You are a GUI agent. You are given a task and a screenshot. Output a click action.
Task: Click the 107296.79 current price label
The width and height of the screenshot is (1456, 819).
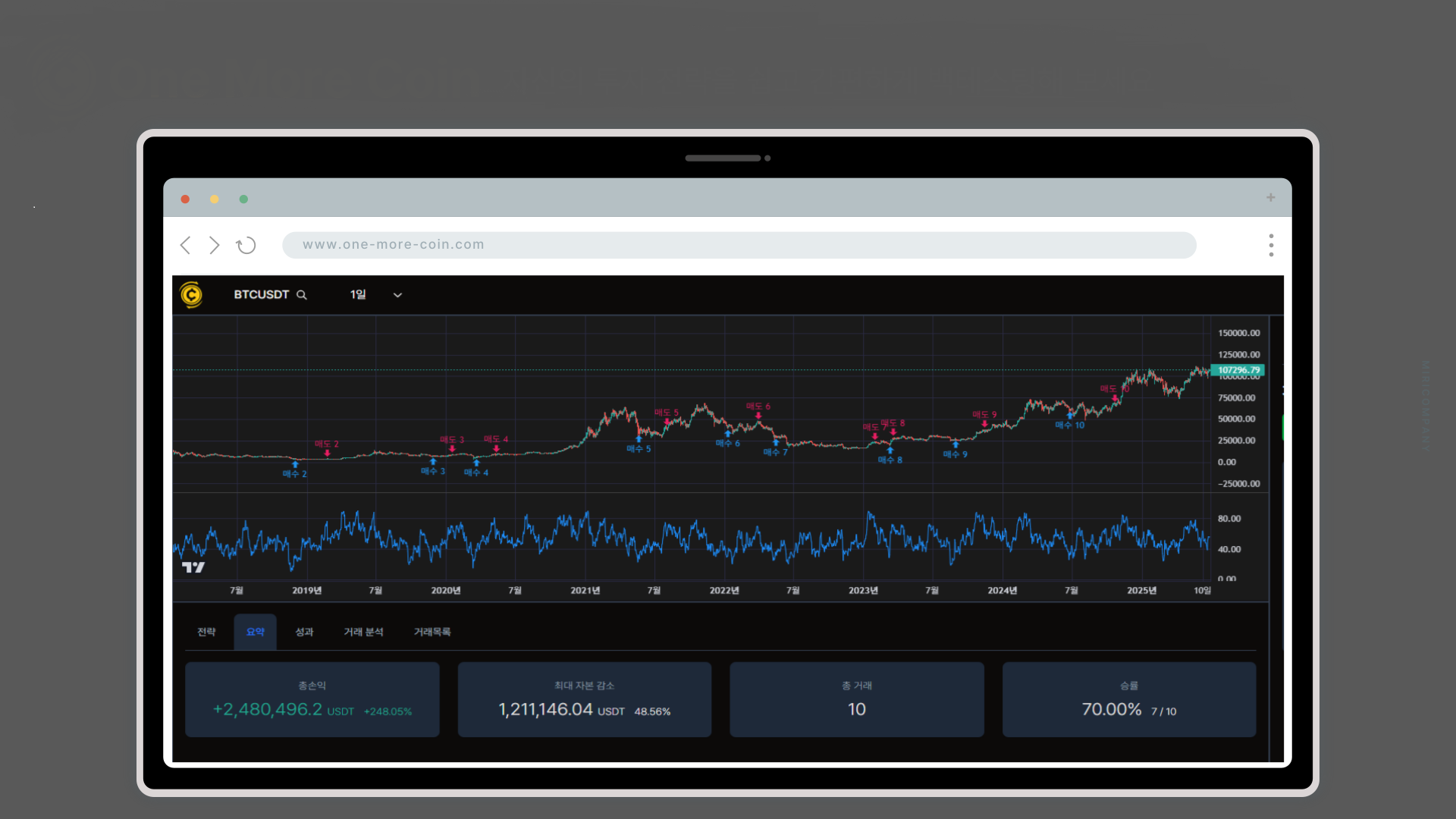pyautogui.click(x=1238, y=370)
